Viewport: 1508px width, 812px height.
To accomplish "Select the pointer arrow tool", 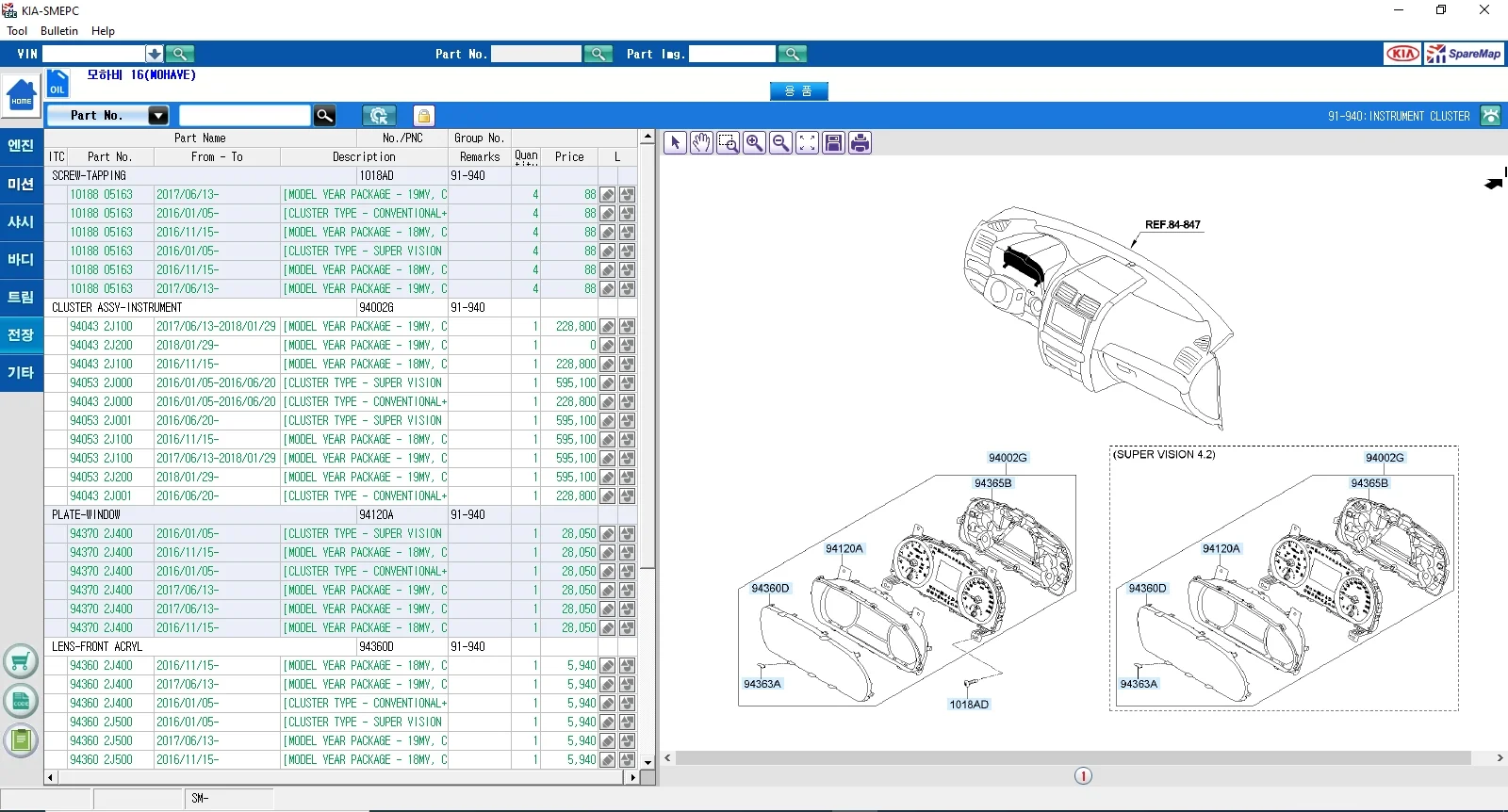I will [x=675, y=142].
